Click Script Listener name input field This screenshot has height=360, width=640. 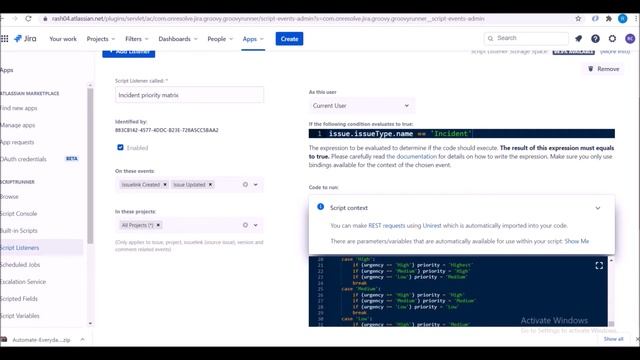[x=189, y=95]
